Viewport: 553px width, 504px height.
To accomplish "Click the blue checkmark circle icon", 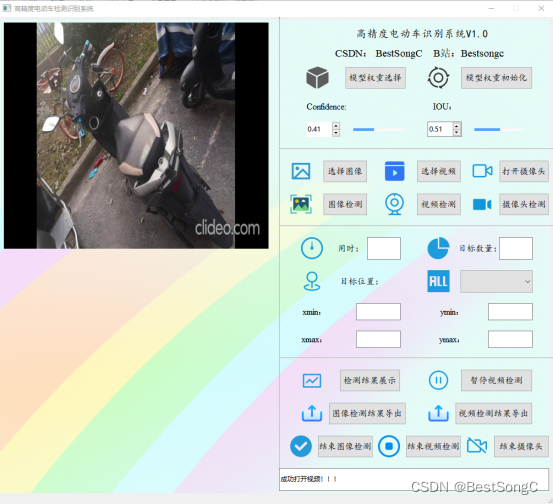I will 301,446.
